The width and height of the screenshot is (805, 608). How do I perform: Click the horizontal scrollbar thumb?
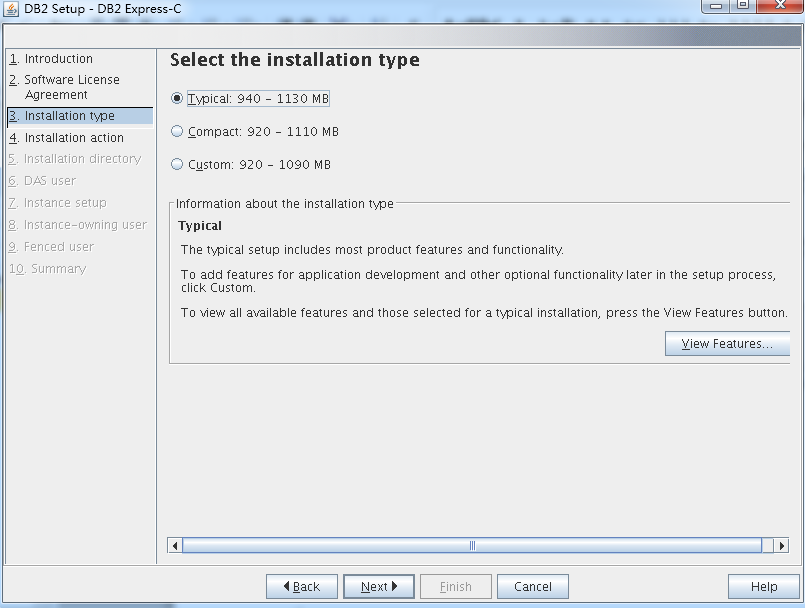(x=472, y=545)
